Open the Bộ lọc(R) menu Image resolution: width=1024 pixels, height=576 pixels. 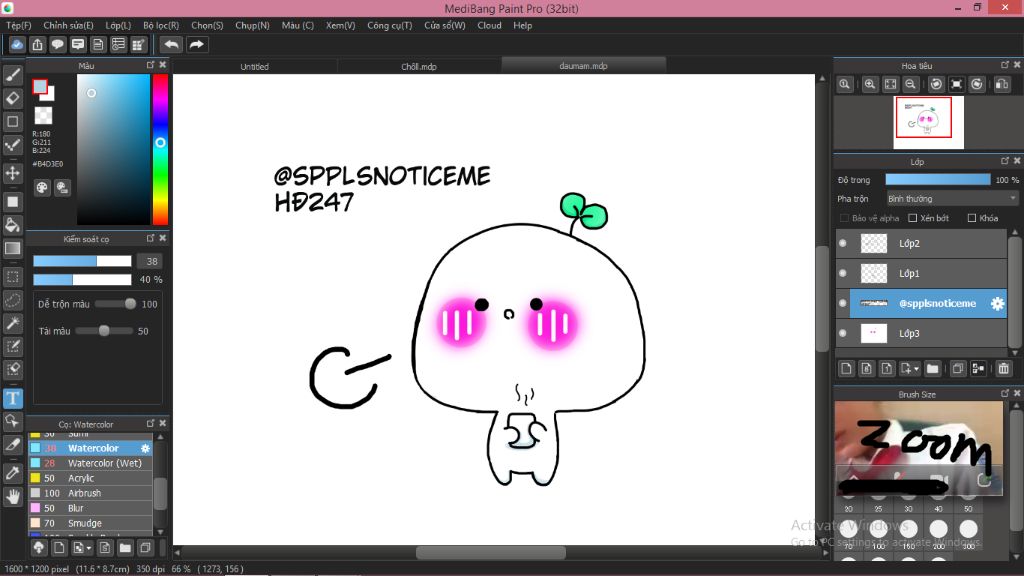click(x=161, y=25)
